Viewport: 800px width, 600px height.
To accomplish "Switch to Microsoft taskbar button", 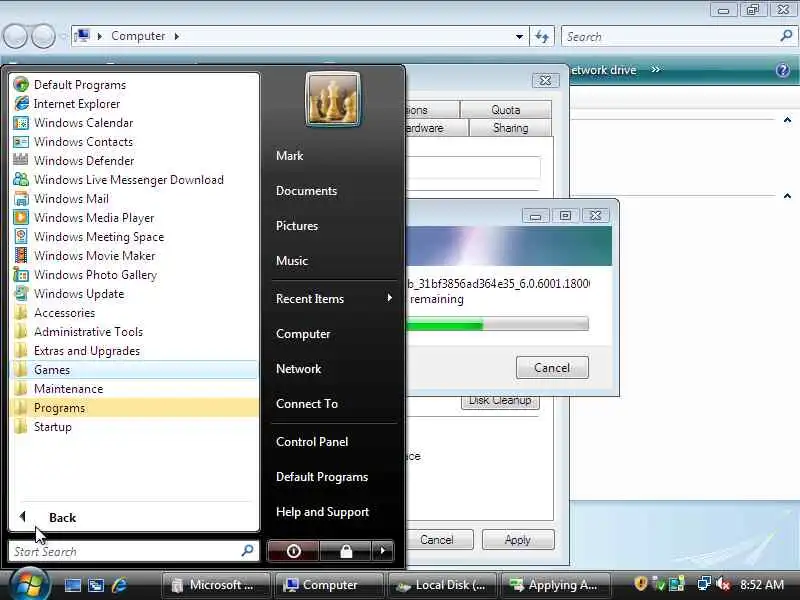I will 216,585.
